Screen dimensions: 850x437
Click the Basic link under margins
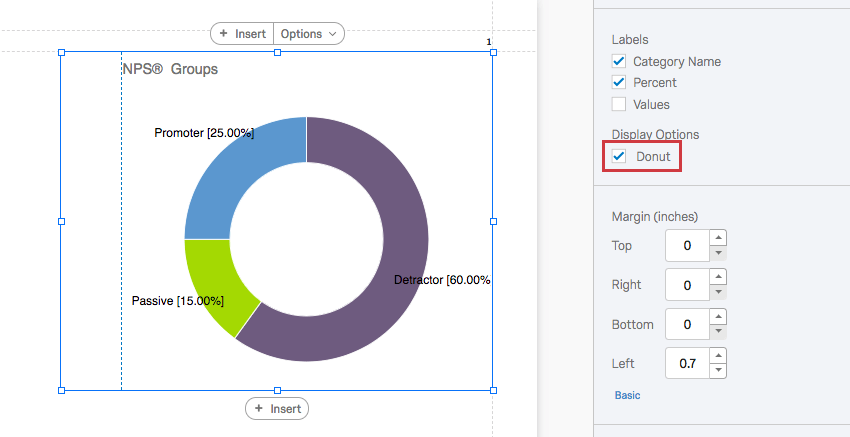[627, 395]
